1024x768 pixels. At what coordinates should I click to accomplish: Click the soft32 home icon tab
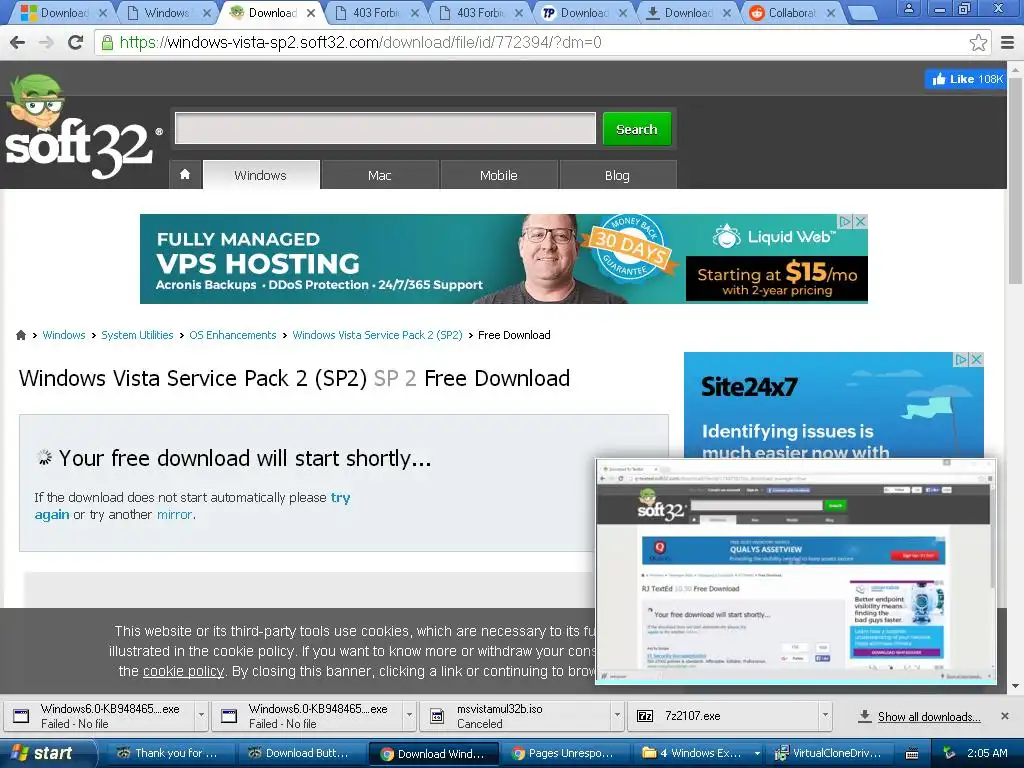tap(185, 174)
